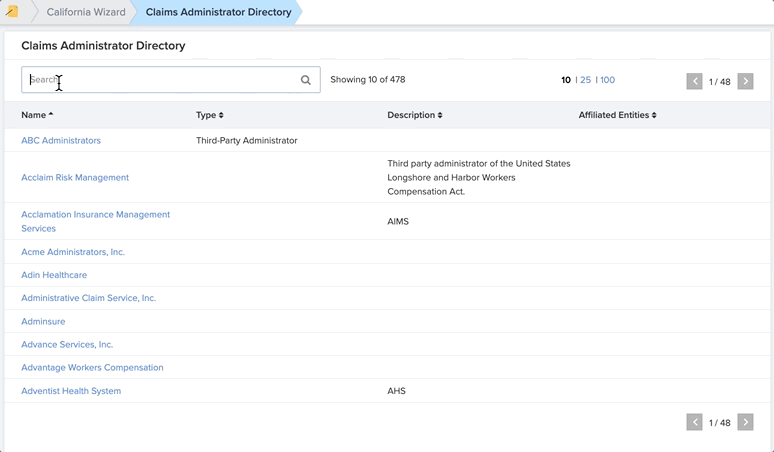Sort by Description column

click(415, 115)
